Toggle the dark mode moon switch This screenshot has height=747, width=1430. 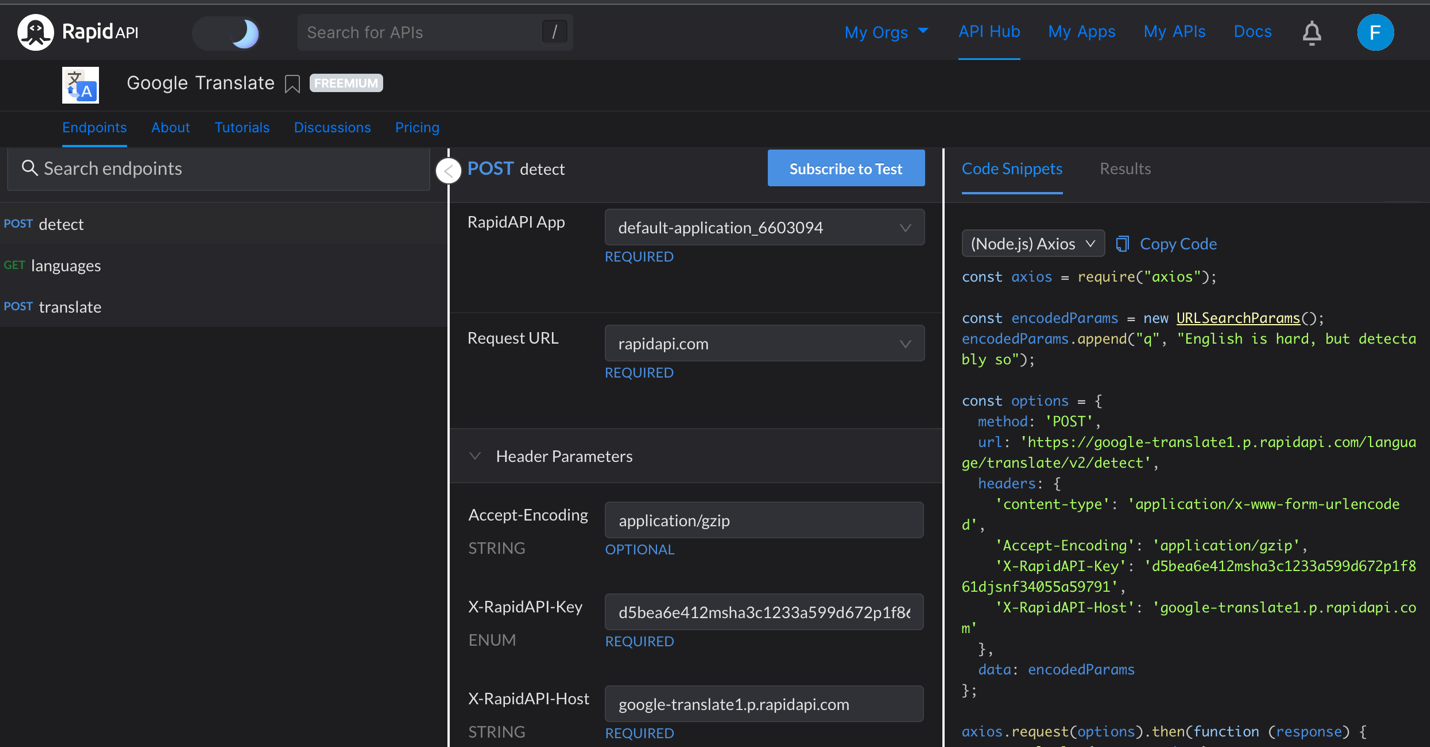(x=227, y=33)
